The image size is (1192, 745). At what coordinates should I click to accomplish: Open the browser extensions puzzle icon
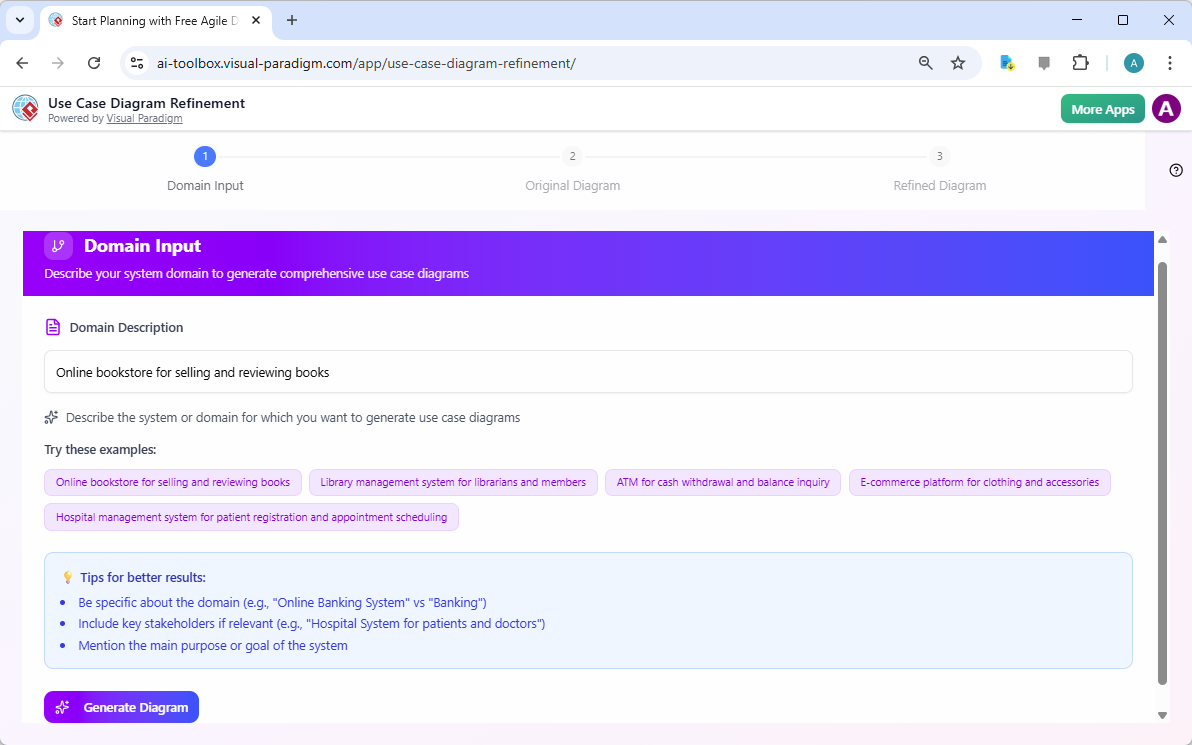(x=1080, y=62)
